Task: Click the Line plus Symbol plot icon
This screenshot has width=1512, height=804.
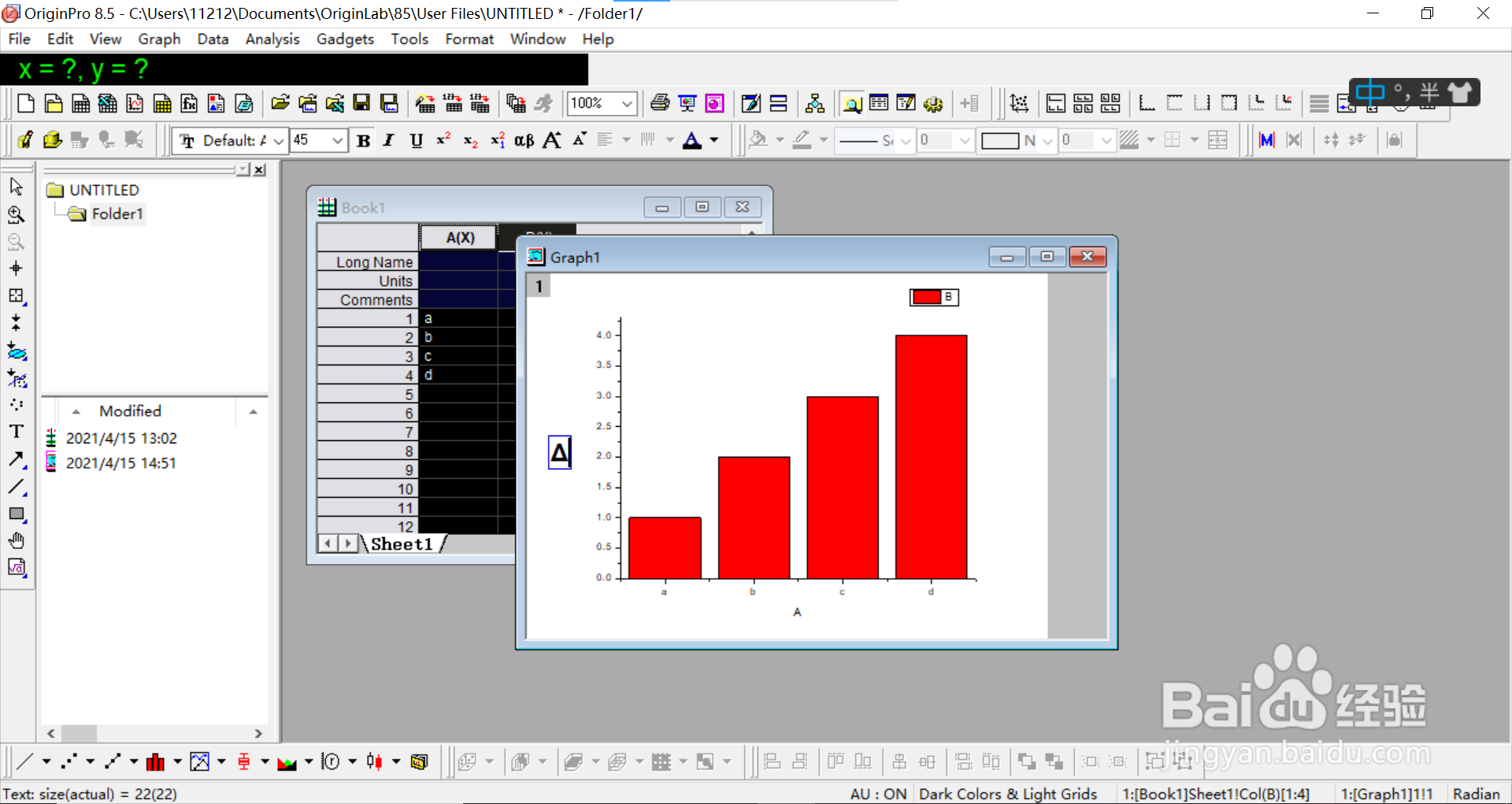Action: tap(113, 761)
